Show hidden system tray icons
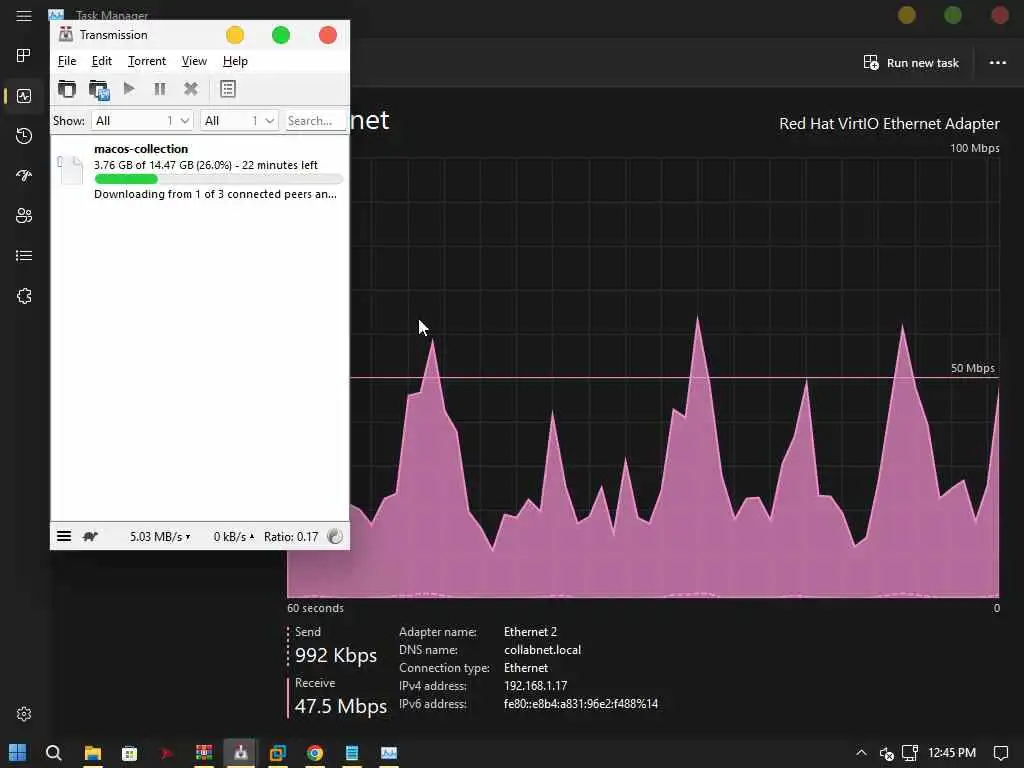 861,753
